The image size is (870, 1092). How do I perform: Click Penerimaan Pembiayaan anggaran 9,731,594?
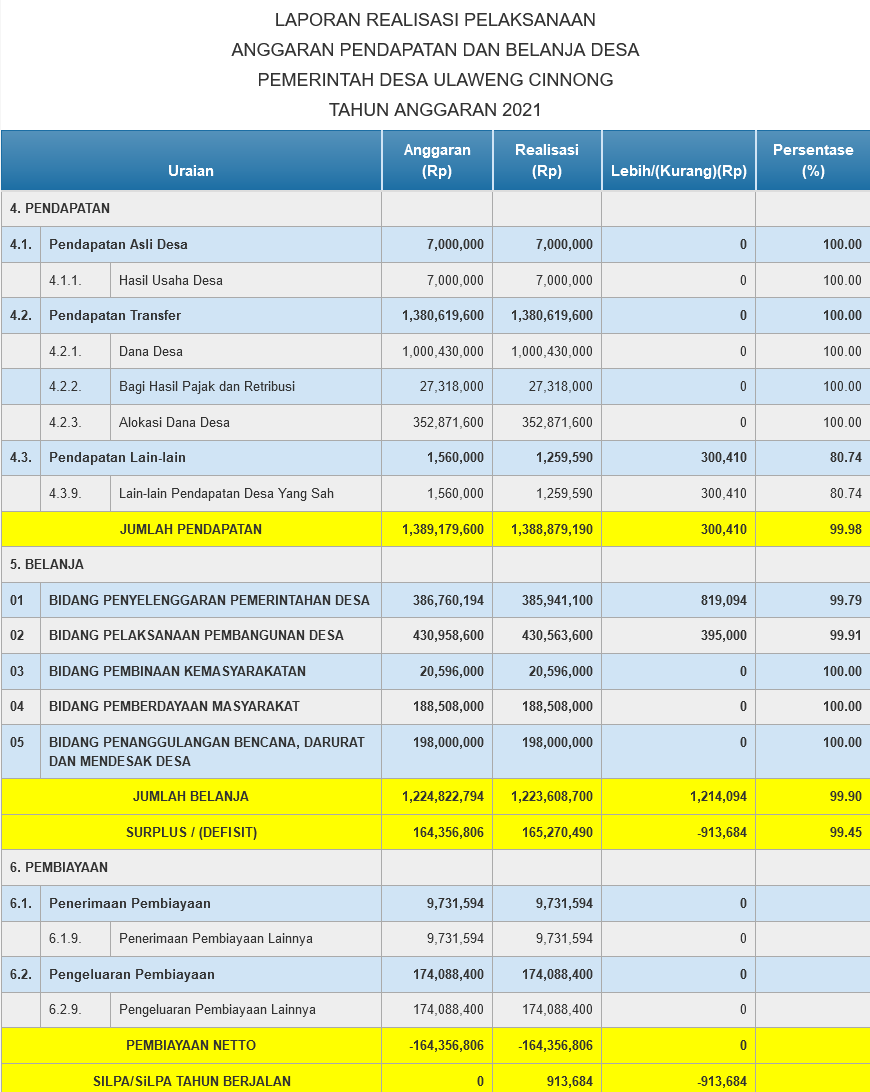(x=455, y=903)
